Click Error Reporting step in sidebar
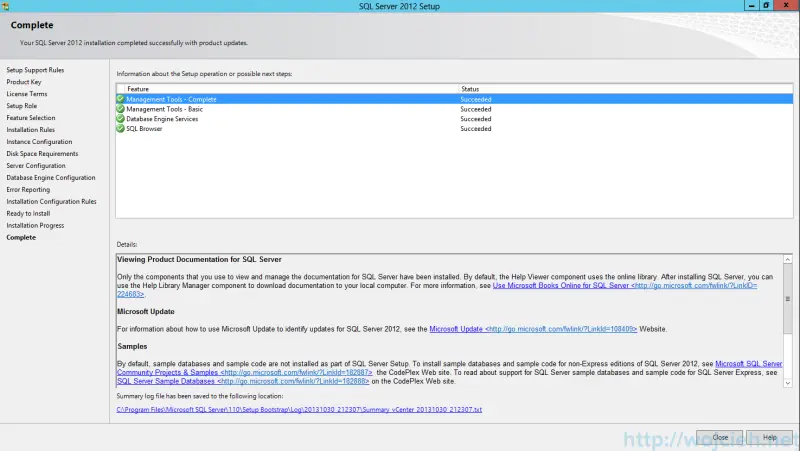 28,189
